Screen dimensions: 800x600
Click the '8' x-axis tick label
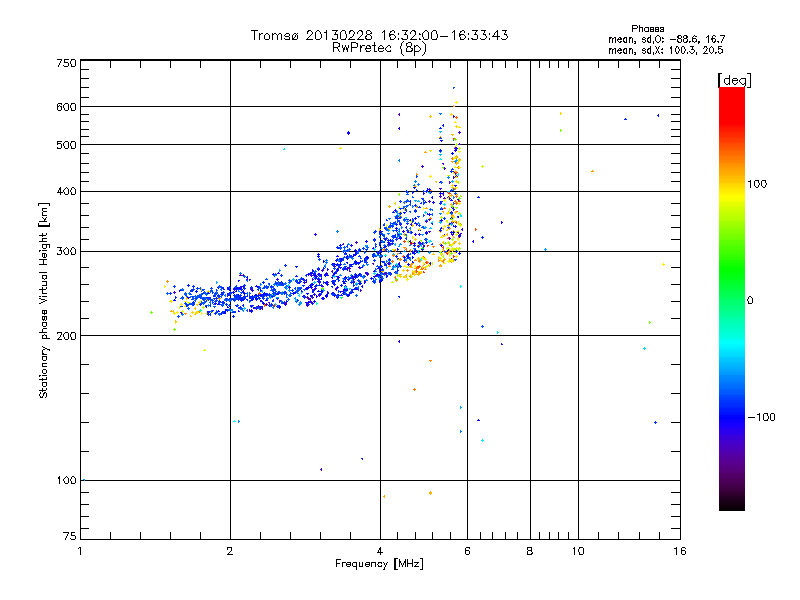pyautogui.click(x=530, y=551)
